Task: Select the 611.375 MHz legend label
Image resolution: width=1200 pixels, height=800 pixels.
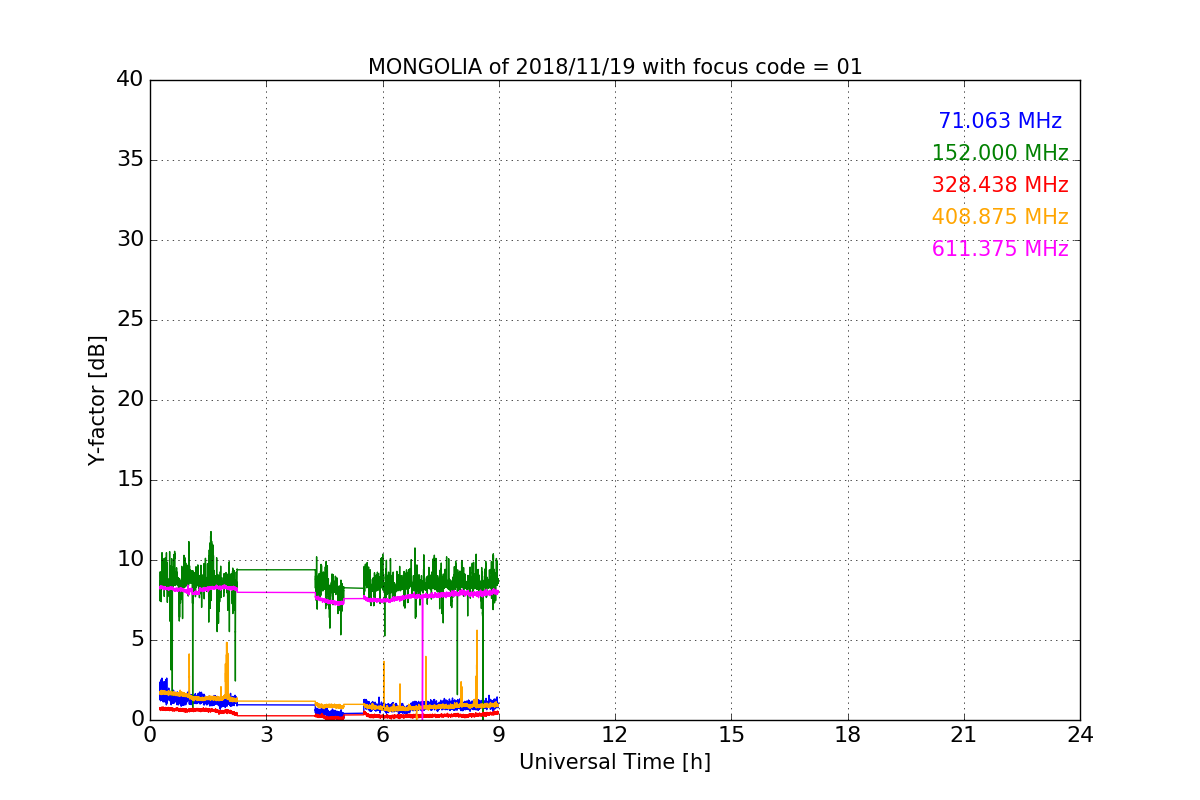Action: 1000,249
